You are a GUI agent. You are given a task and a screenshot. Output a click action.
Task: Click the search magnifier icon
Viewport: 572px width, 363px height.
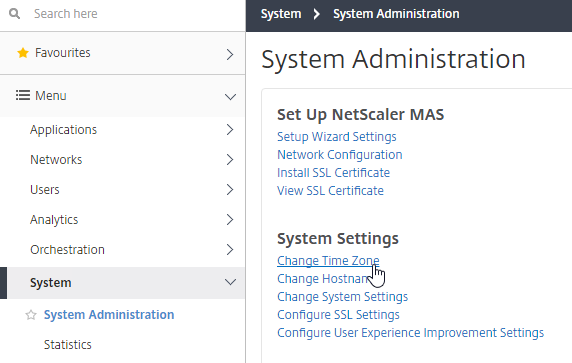point(15,14)
